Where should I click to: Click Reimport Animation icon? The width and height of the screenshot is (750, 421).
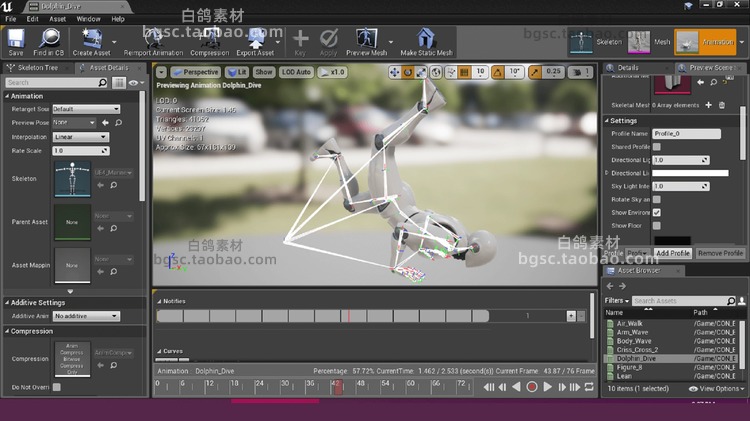tap(153, 42)
